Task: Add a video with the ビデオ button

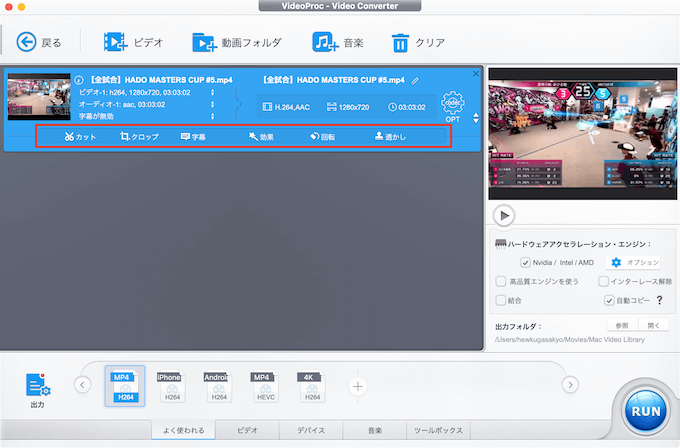Action: pyautogui.click(x=133, y=42)
